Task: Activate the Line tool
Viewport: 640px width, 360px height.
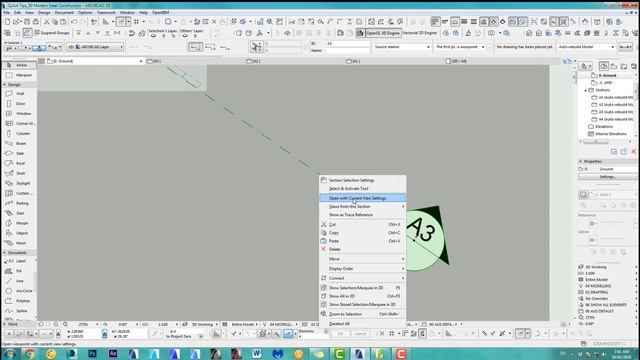Action: coord(19,281)
